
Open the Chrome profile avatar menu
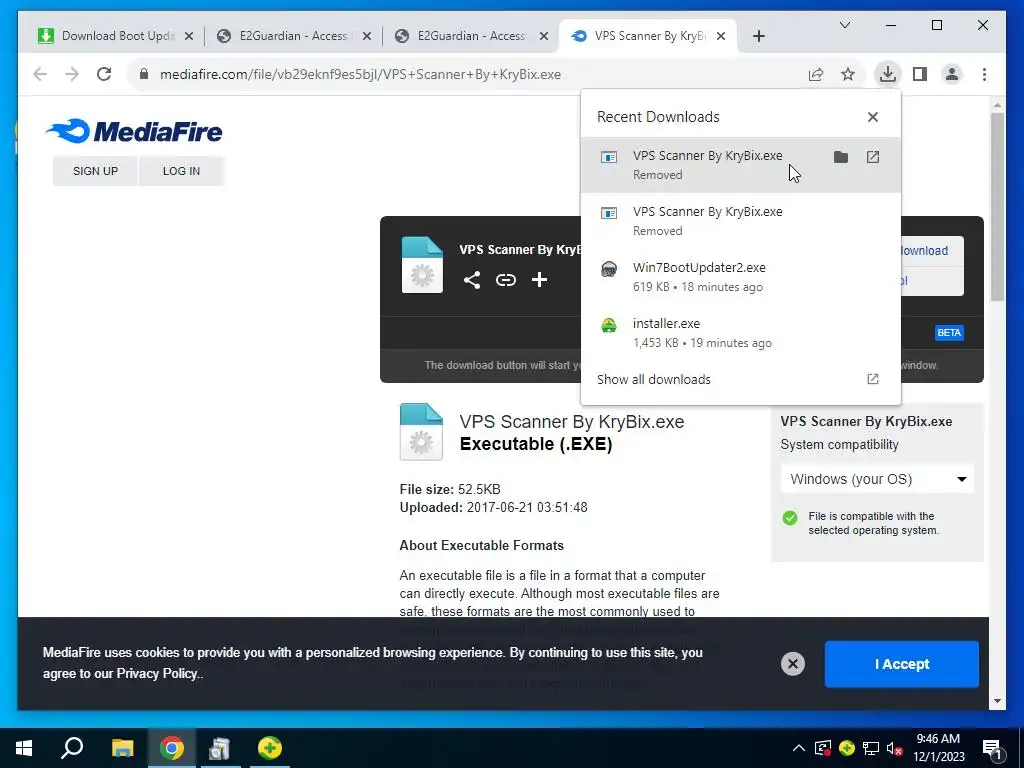952,74
